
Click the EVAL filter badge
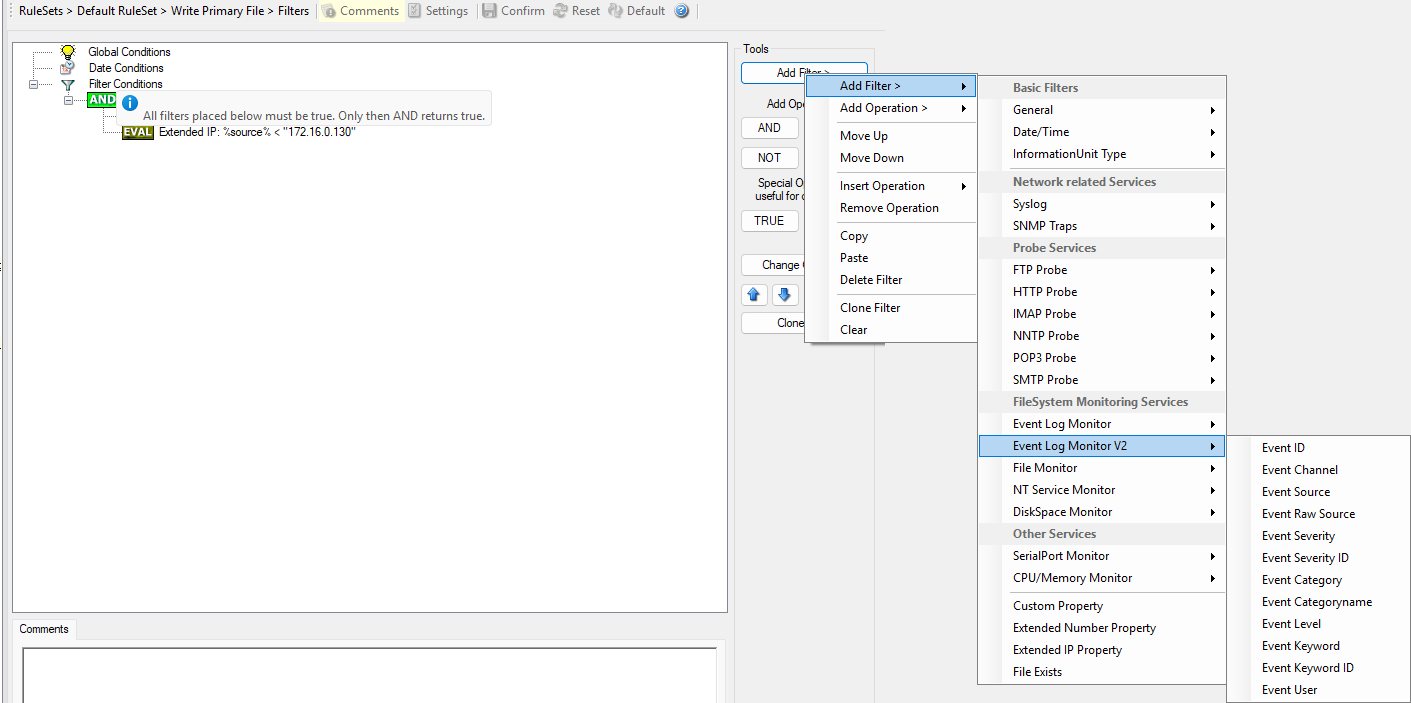138,132
